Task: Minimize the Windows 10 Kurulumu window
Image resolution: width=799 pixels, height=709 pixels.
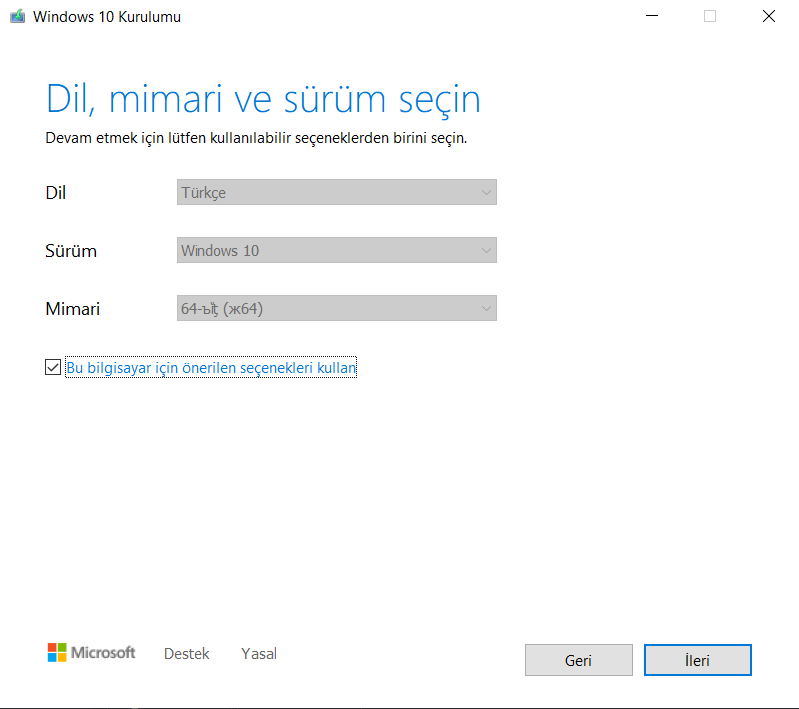Action: (652, 16)
